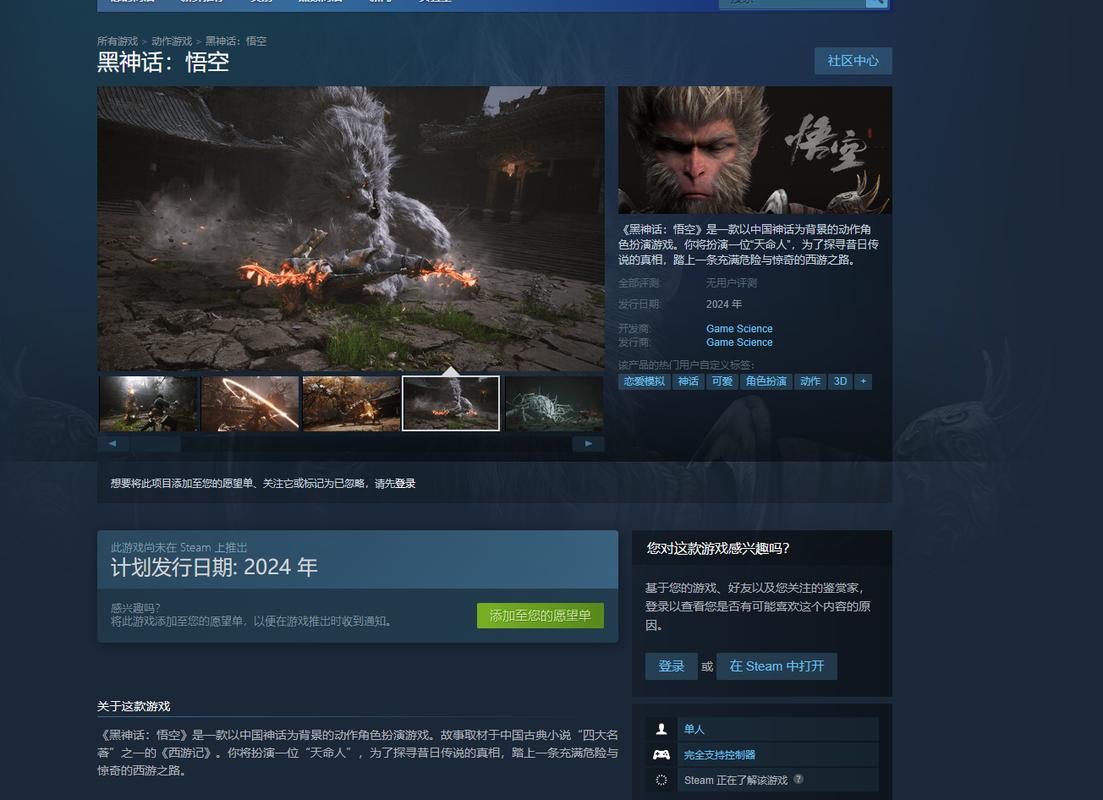Go to 动作游戏 breadcrumb
Image resolution: width=1103 pixels, height=800 pixels.
[171, 41]
